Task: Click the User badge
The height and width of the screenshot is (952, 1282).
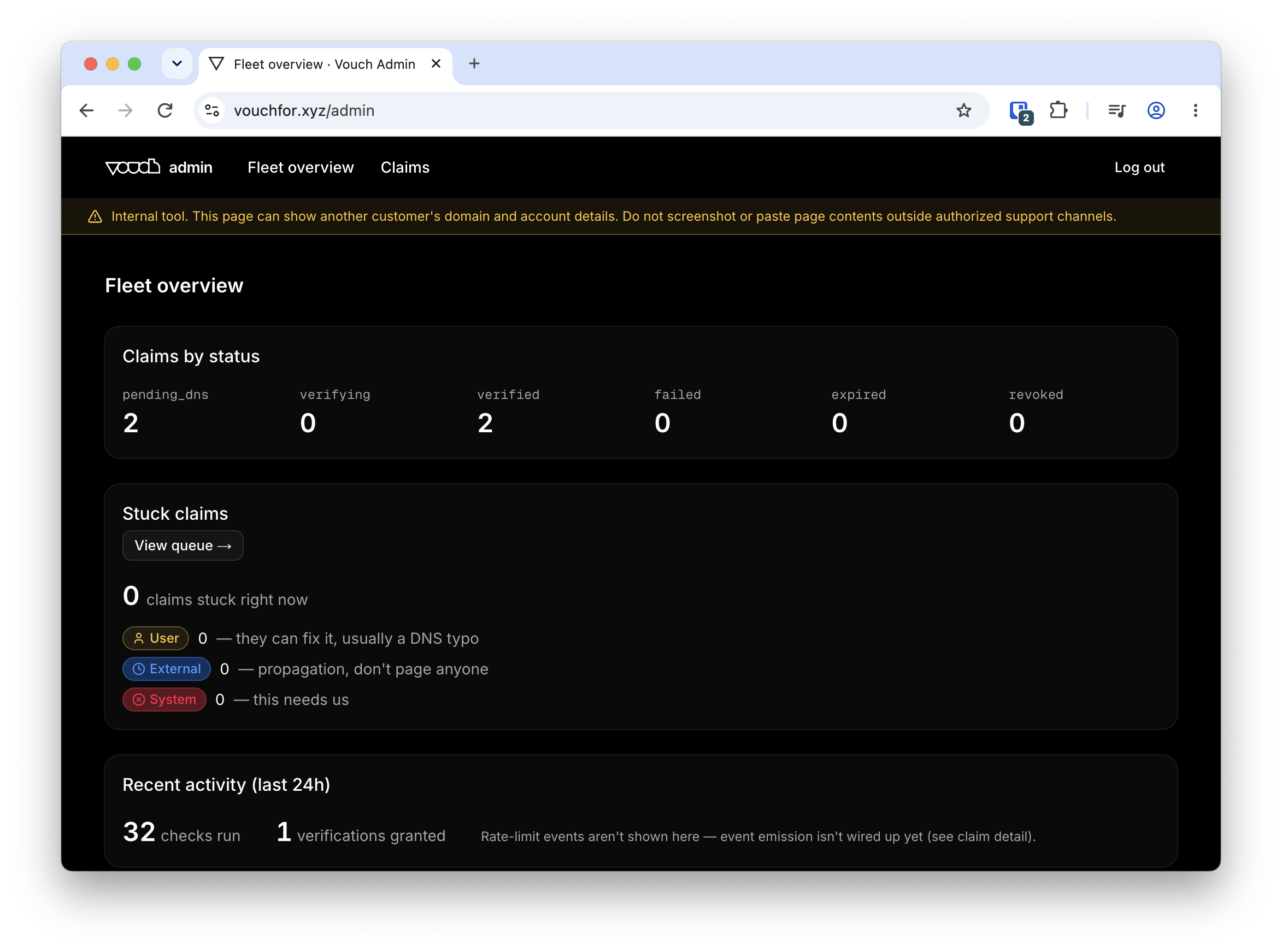Action: [x=156, y=638]
